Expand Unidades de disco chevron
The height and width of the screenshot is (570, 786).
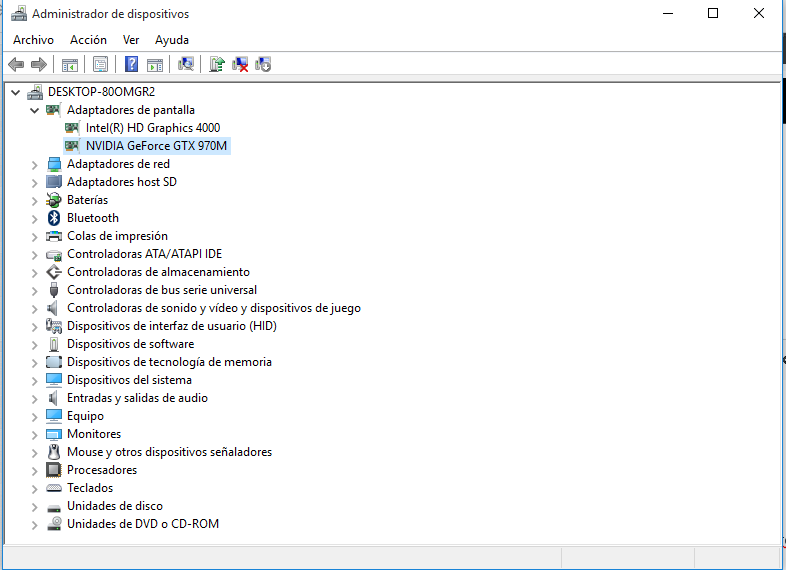pyautogui.click(x=34, y=506)
